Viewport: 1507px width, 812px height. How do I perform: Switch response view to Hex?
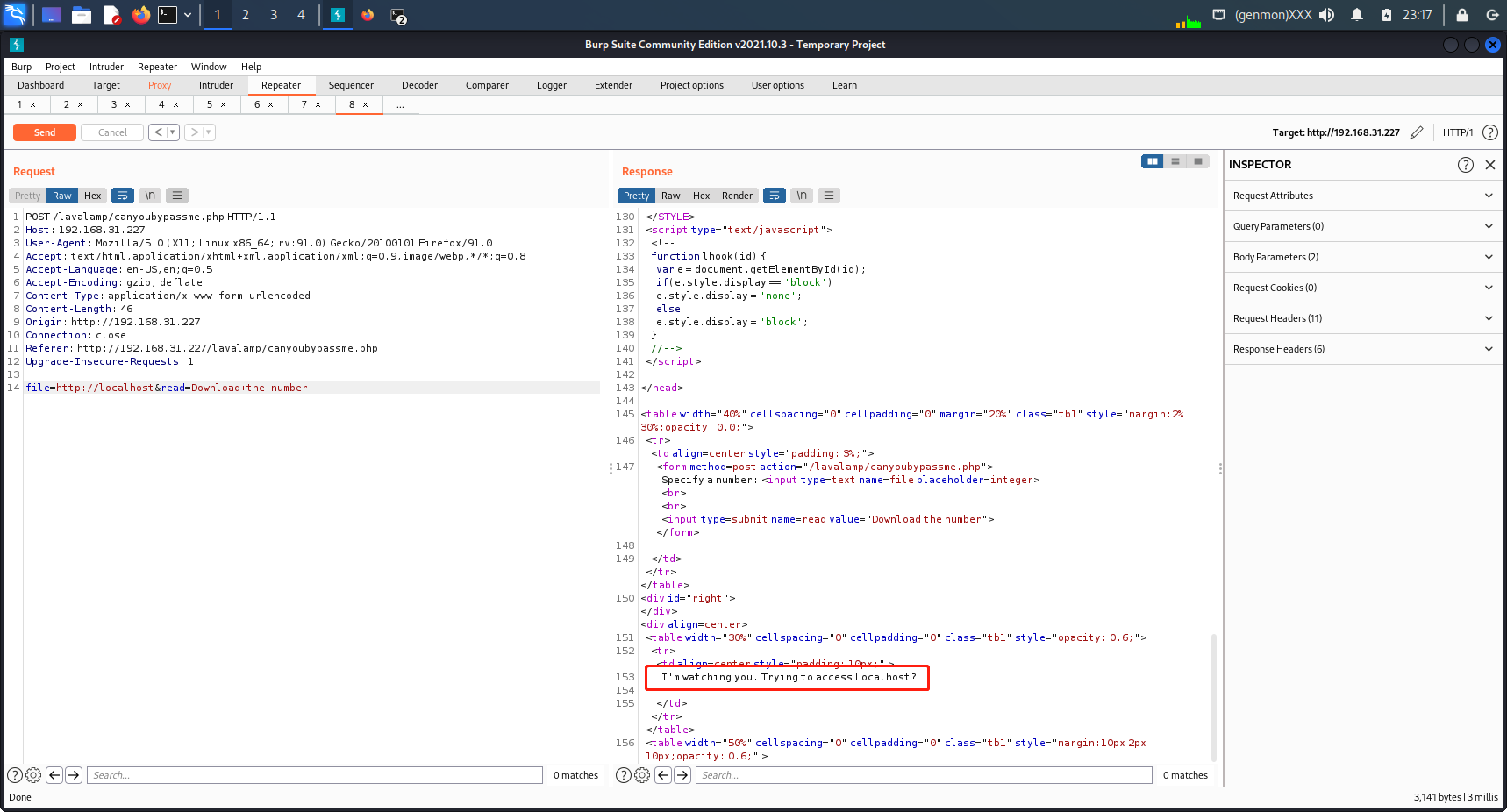pos(702,196)
